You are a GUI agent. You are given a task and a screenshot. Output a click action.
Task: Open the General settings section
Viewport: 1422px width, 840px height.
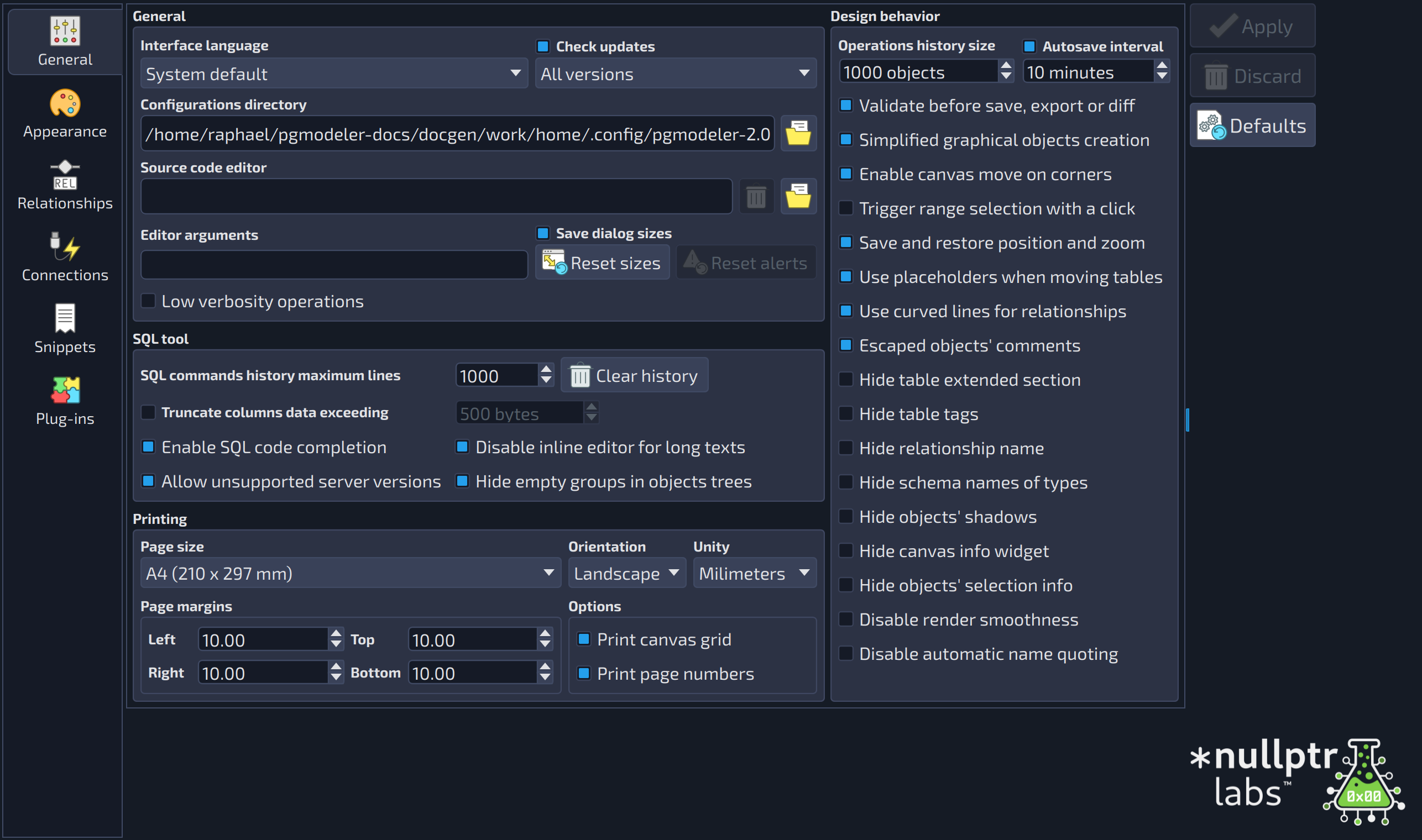point(65,42)
